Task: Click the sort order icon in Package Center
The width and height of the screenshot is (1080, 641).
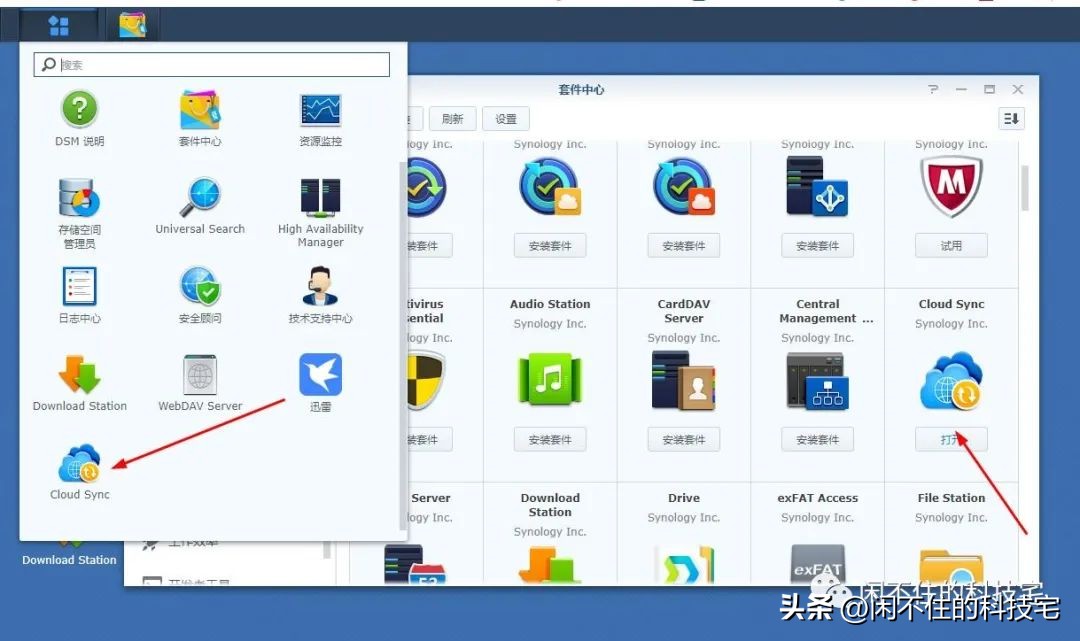Action: pyautogui.click(x=1010, y=118)
